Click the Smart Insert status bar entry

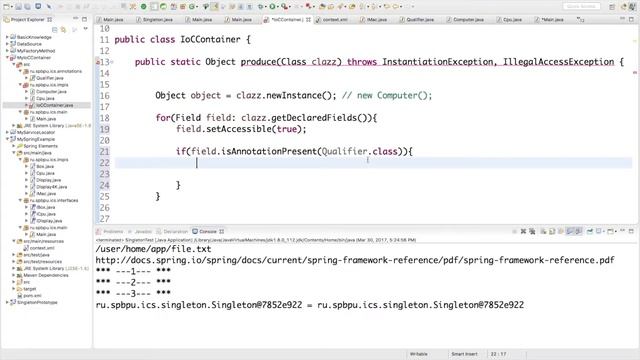(x=464, y=354)
